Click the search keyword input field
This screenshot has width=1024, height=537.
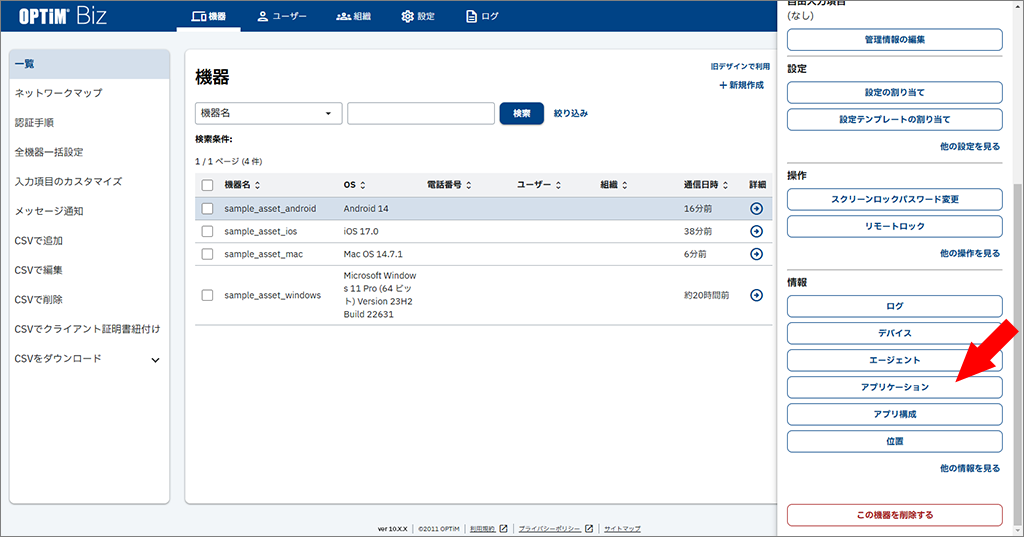[x=421, y=113]
